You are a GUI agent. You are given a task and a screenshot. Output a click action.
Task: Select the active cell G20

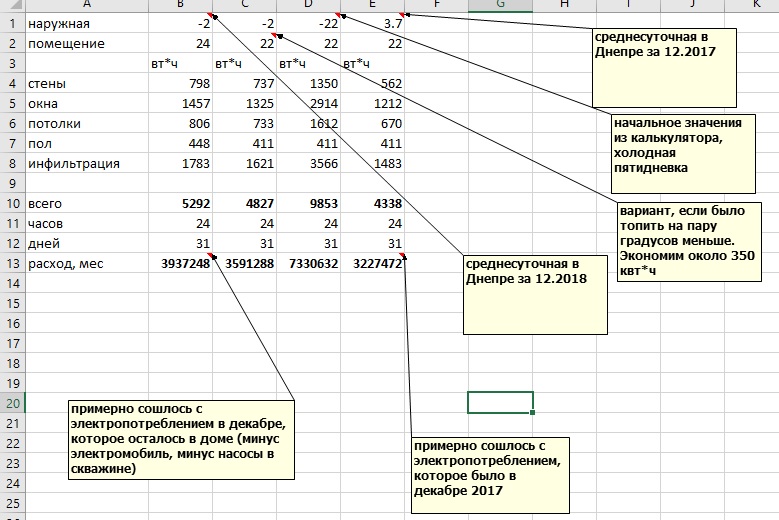click(x=500, y=403)
